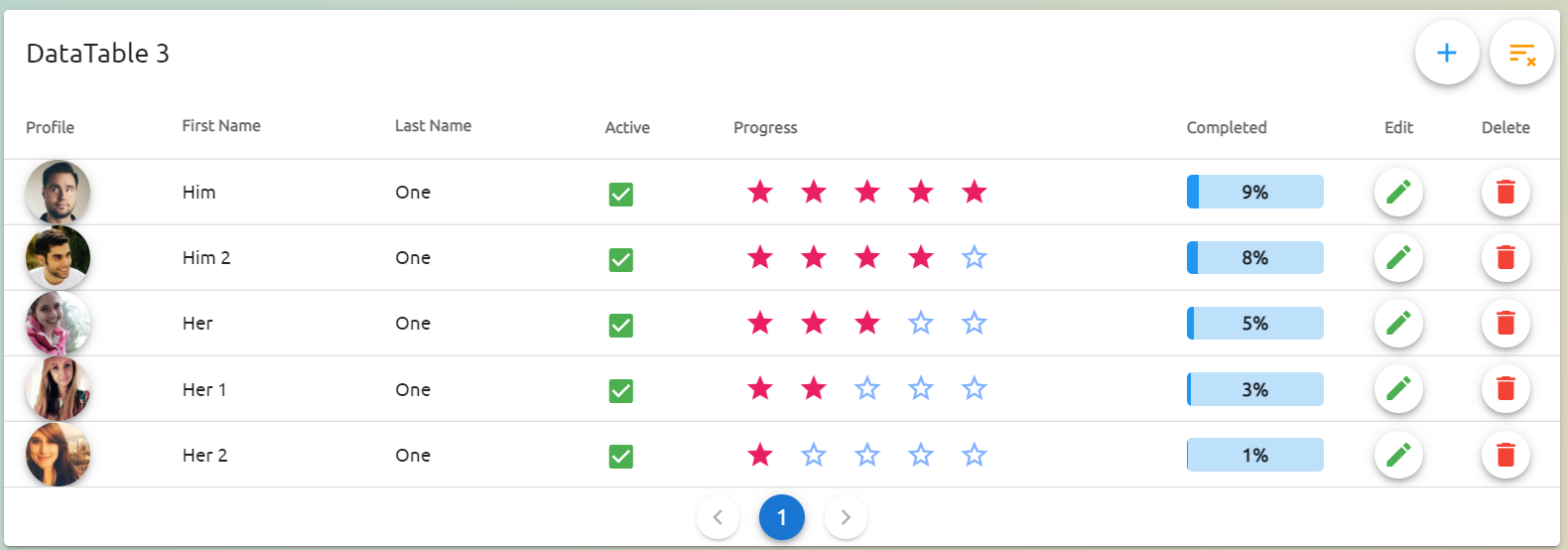The width and height of the screenshot is (1568, 550).
Task: Click the third star in Her 1 row
Action: click(x=867, y=389)
